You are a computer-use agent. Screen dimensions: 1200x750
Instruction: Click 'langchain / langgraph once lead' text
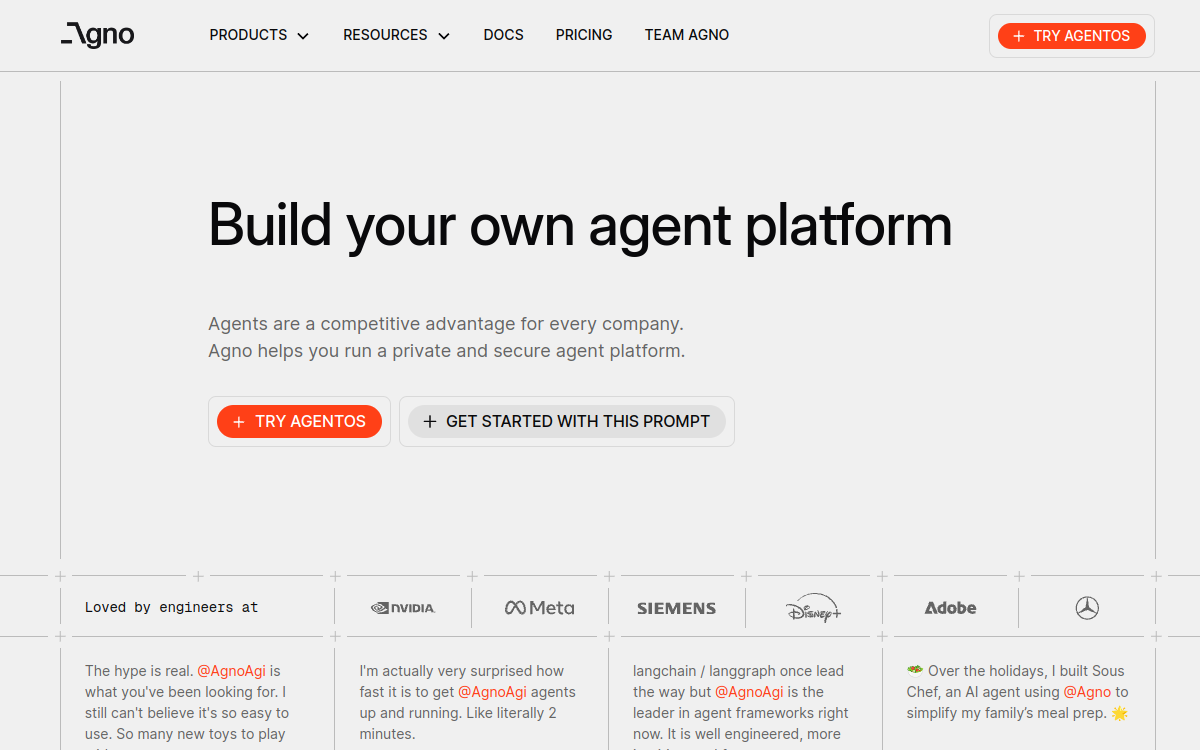click(739, 671)
